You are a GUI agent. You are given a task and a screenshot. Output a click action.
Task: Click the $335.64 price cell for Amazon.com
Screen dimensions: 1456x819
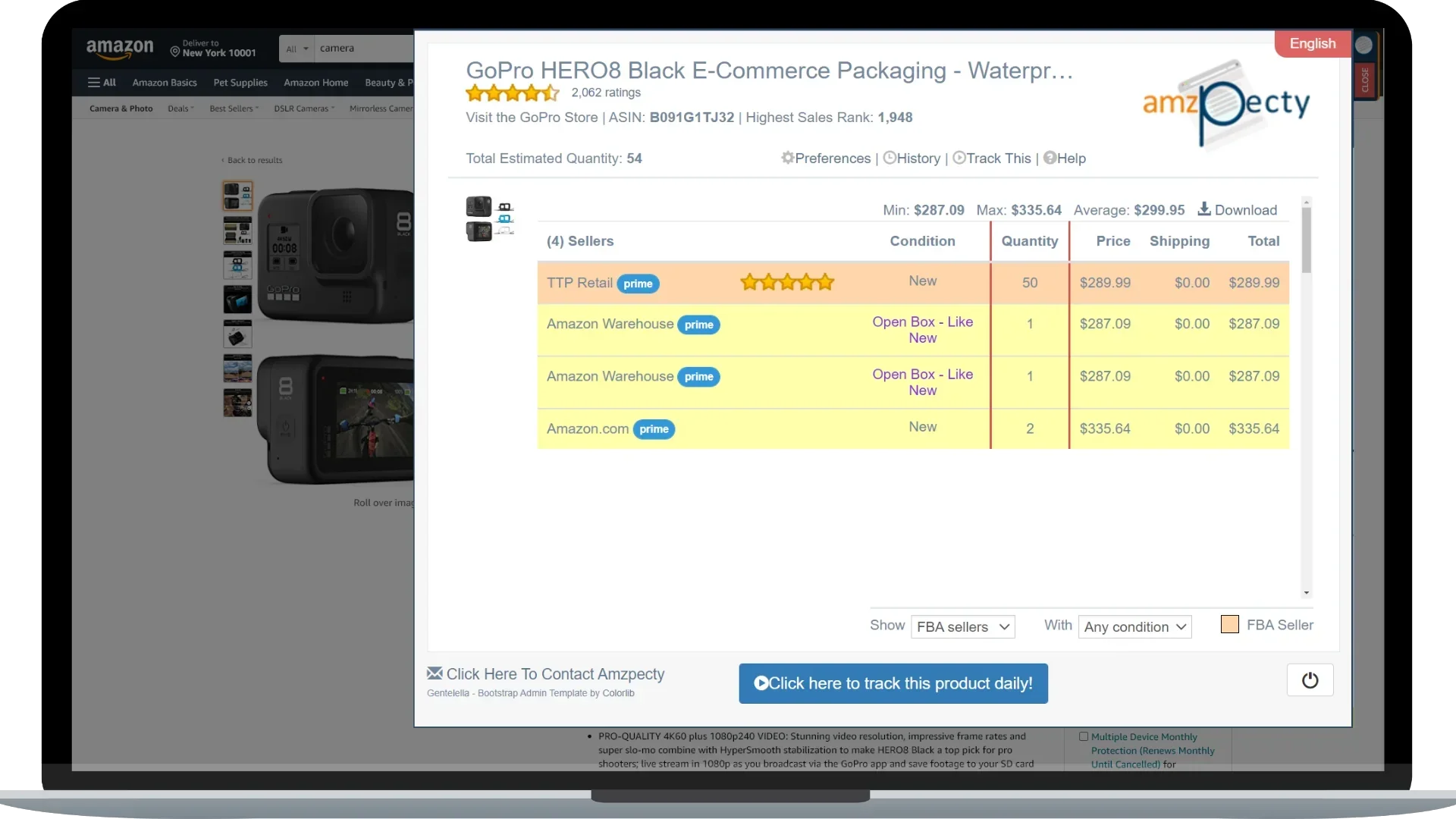(x=1105, y=428)
